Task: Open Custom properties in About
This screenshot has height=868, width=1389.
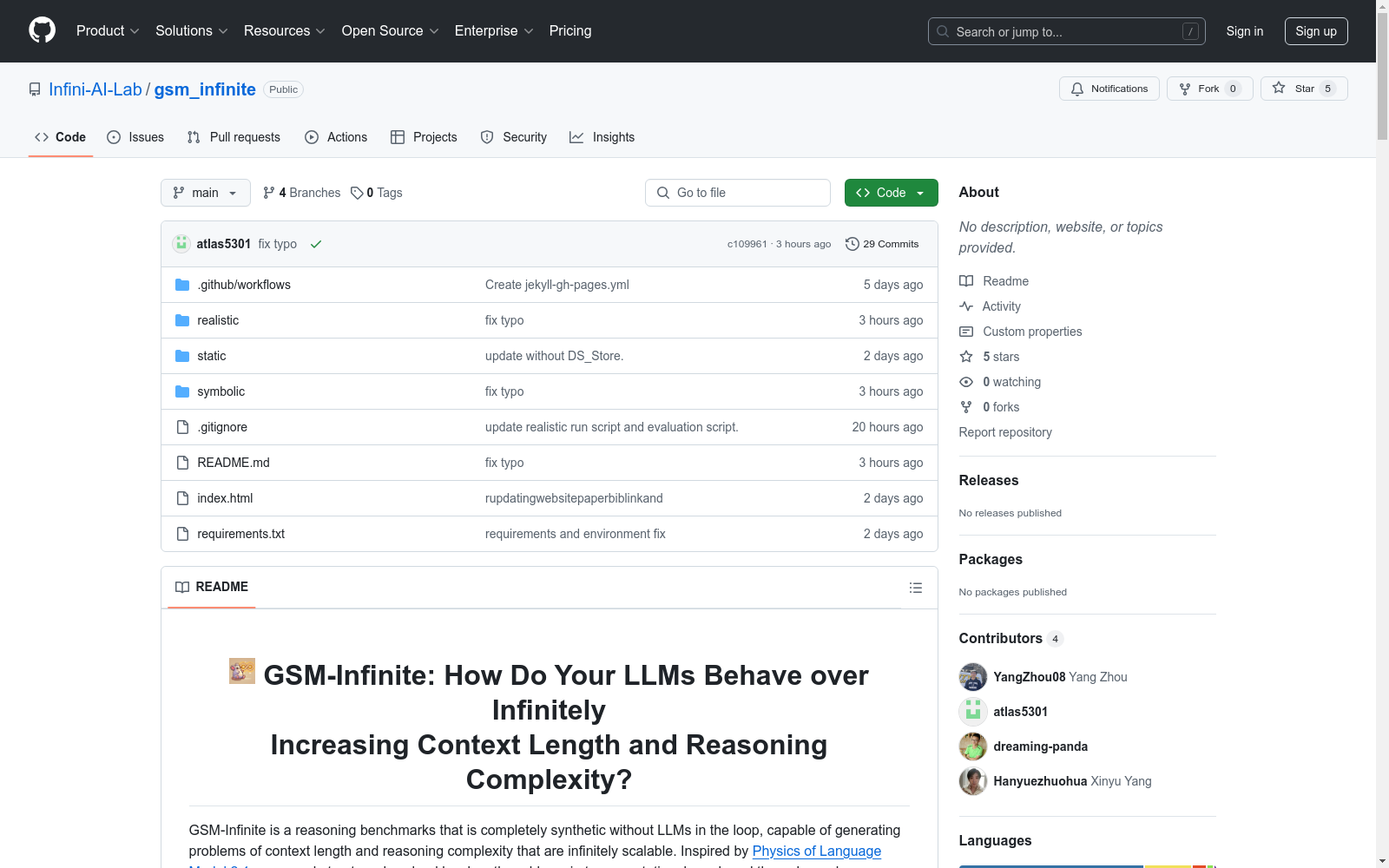Action: tap(1021, 332)
